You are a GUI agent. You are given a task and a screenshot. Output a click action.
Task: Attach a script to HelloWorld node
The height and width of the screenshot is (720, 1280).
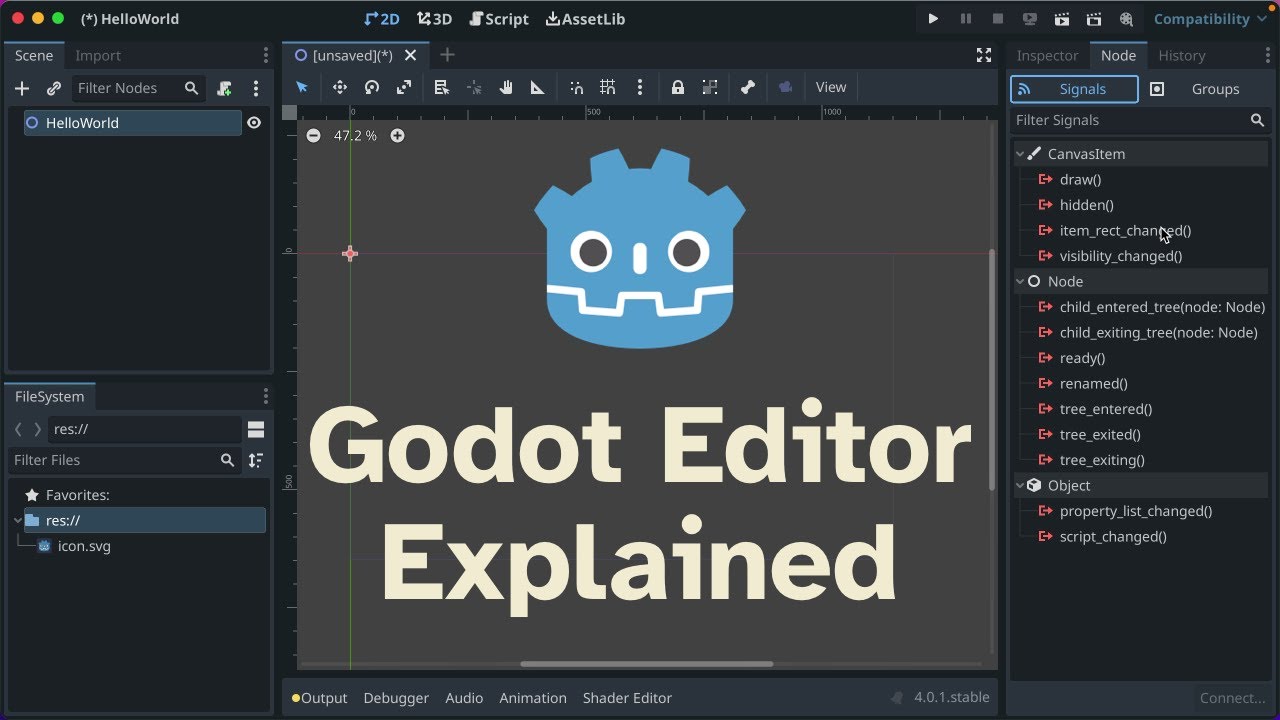pos(225,89)
